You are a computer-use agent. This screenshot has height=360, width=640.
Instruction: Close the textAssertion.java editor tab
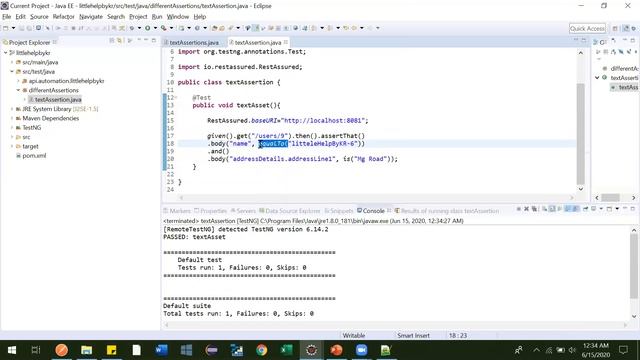[x=286, y=42]
